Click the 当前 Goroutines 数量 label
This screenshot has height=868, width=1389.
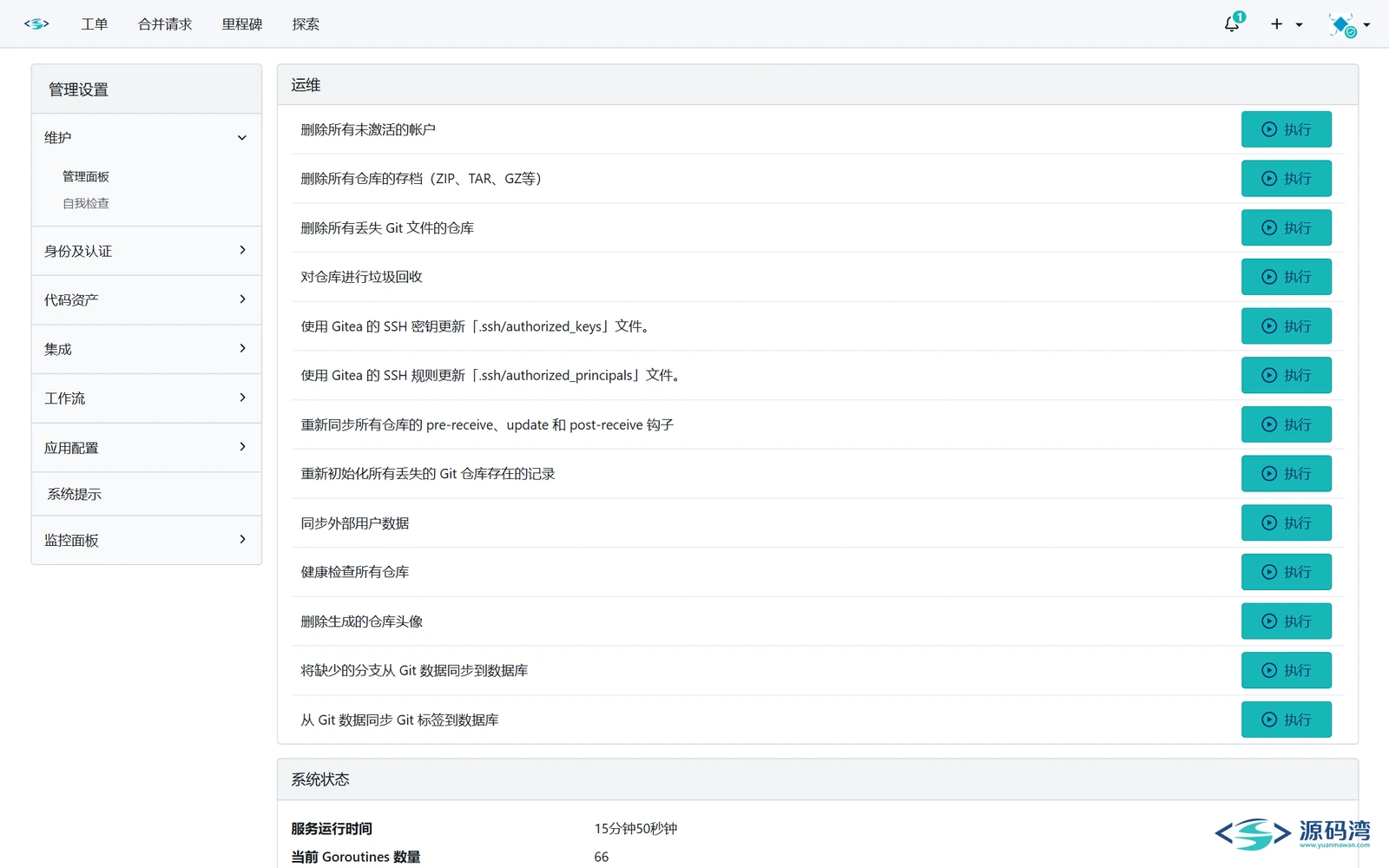[x=356, y=857]
